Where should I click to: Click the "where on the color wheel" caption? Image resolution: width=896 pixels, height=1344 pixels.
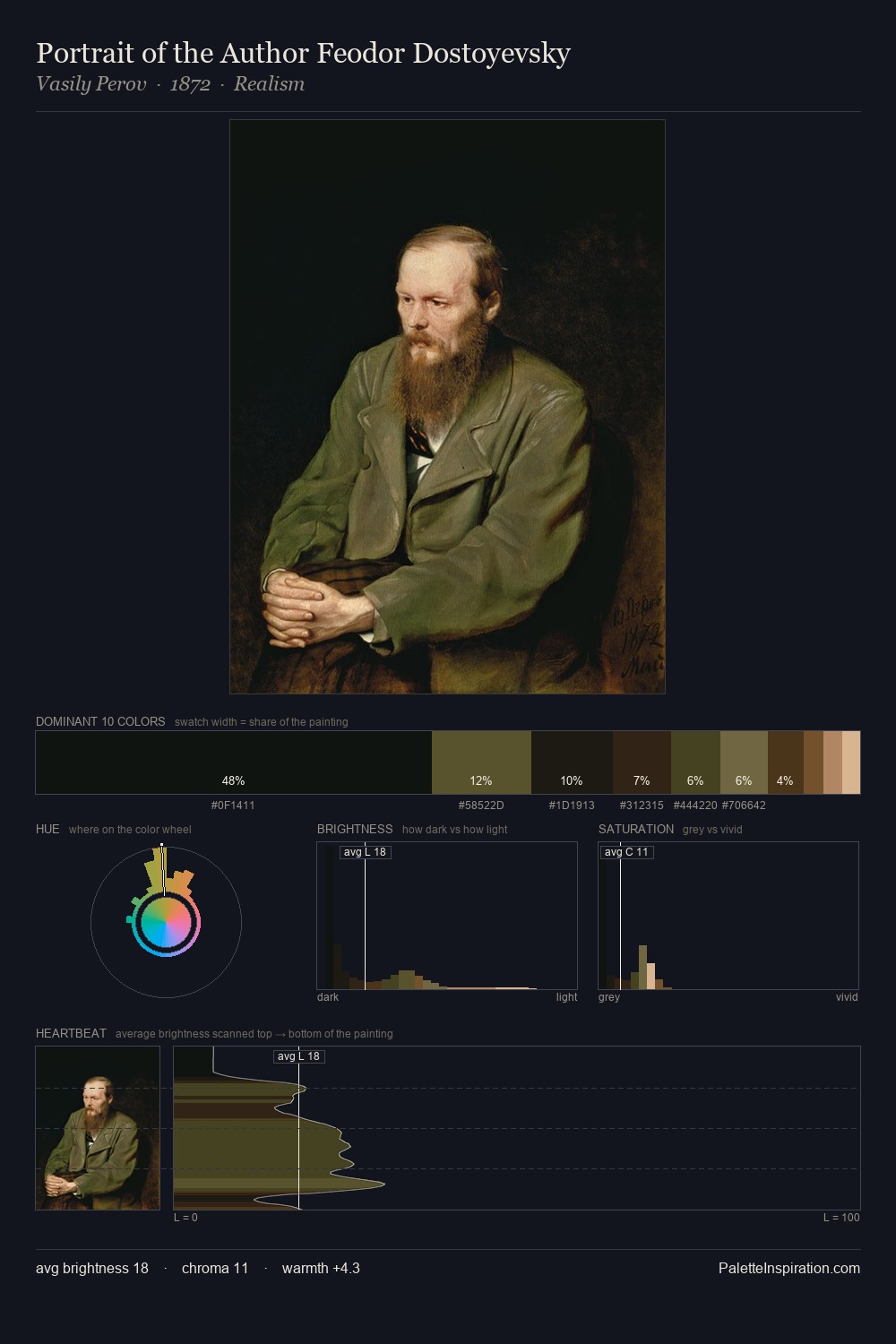click(x=130, y=830)
